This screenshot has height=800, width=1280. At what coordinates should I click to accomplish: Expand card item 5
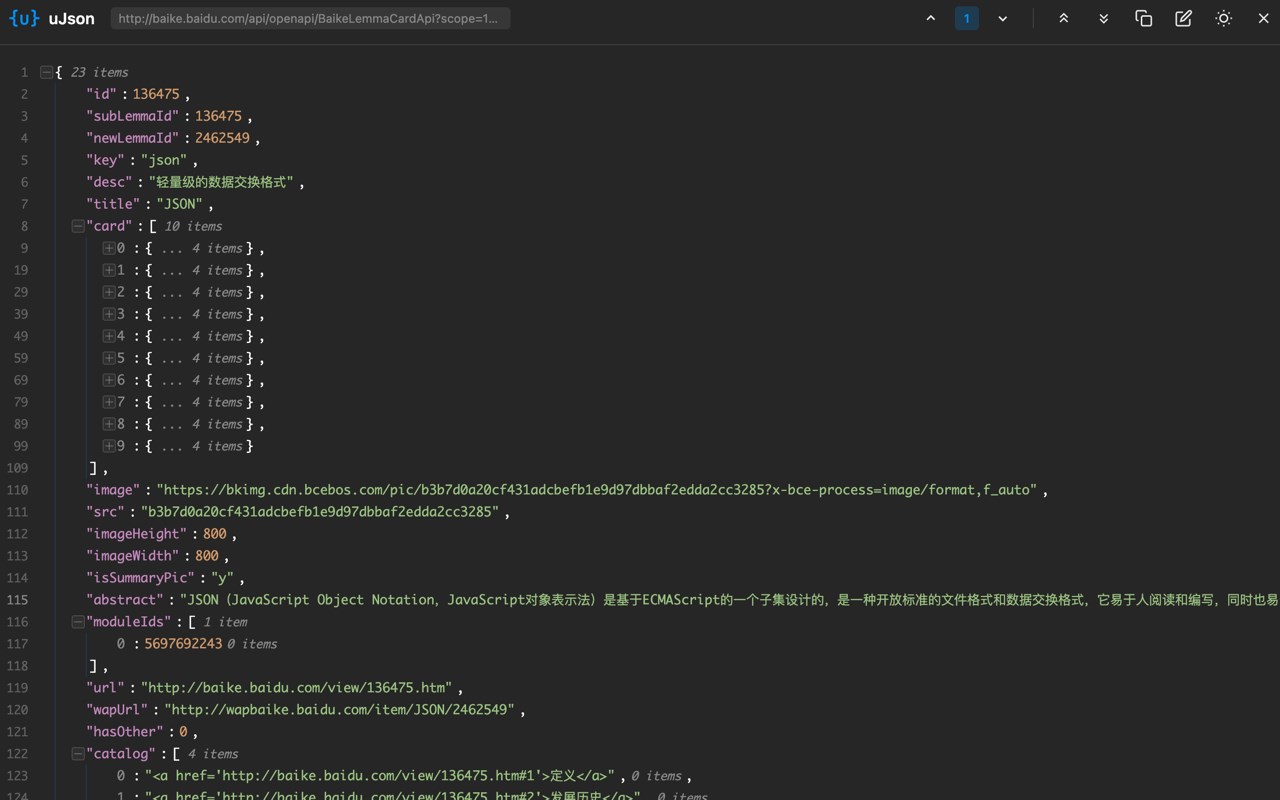click(x=108, y=358)
